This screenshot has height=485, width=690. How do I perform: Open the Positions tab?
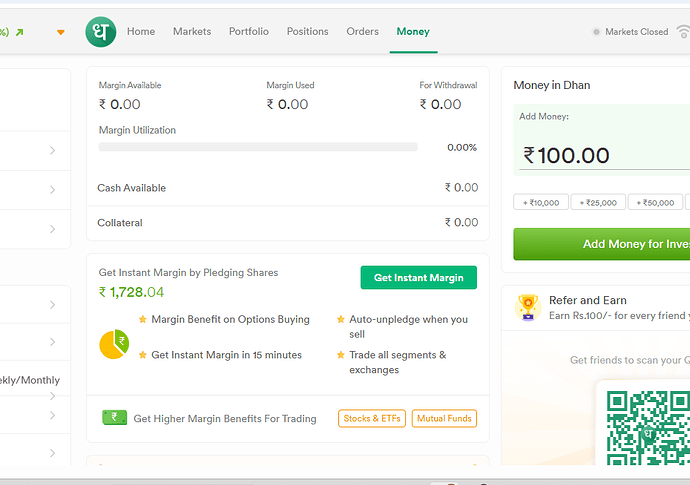point(308,32)
